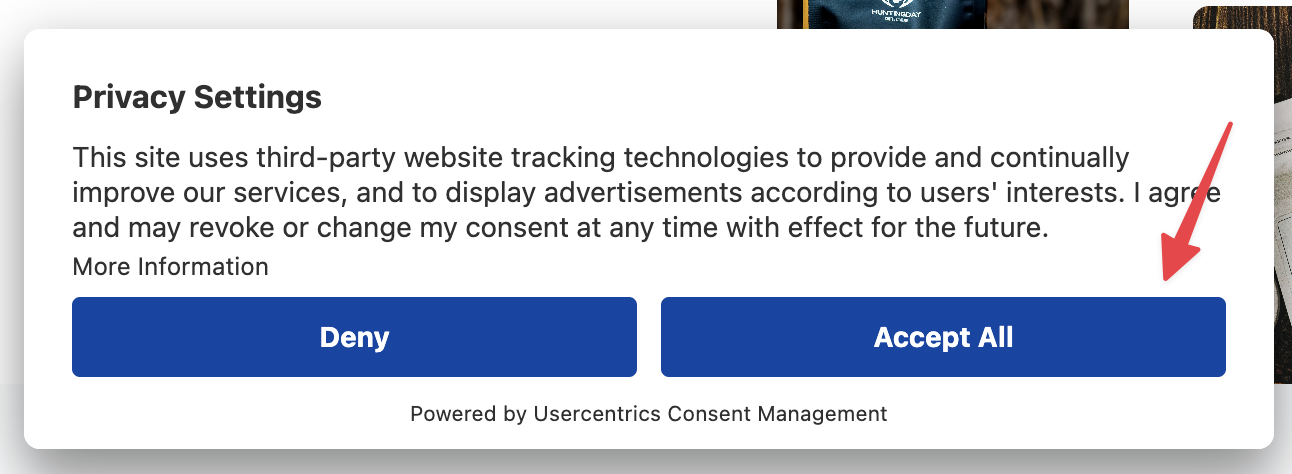Open the More Information link

[x=170, y=267]
